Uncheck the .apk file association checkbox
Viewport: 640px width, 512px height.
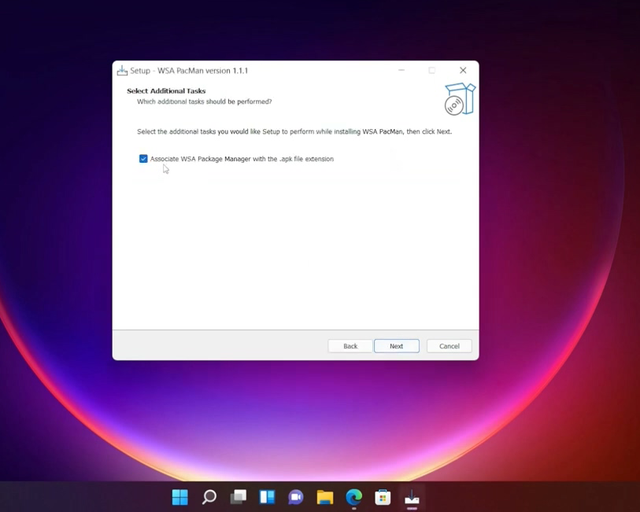pyautogui.click(x=144, y=159)
